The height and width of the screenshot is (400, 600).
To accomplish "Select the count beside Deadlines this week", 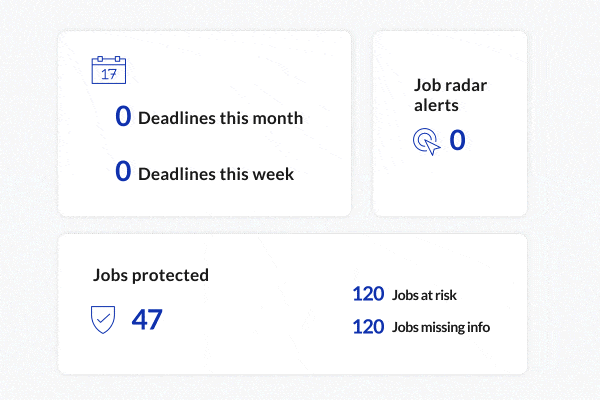I will click(x=123, y=172).
